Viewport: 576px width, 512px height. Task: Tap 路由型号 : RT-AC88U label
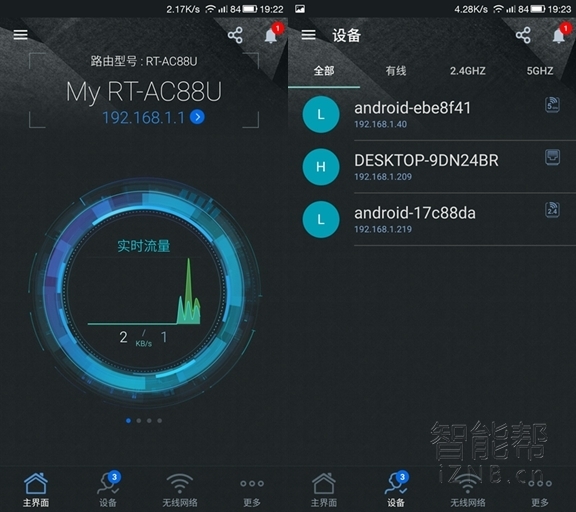[144, 61]
